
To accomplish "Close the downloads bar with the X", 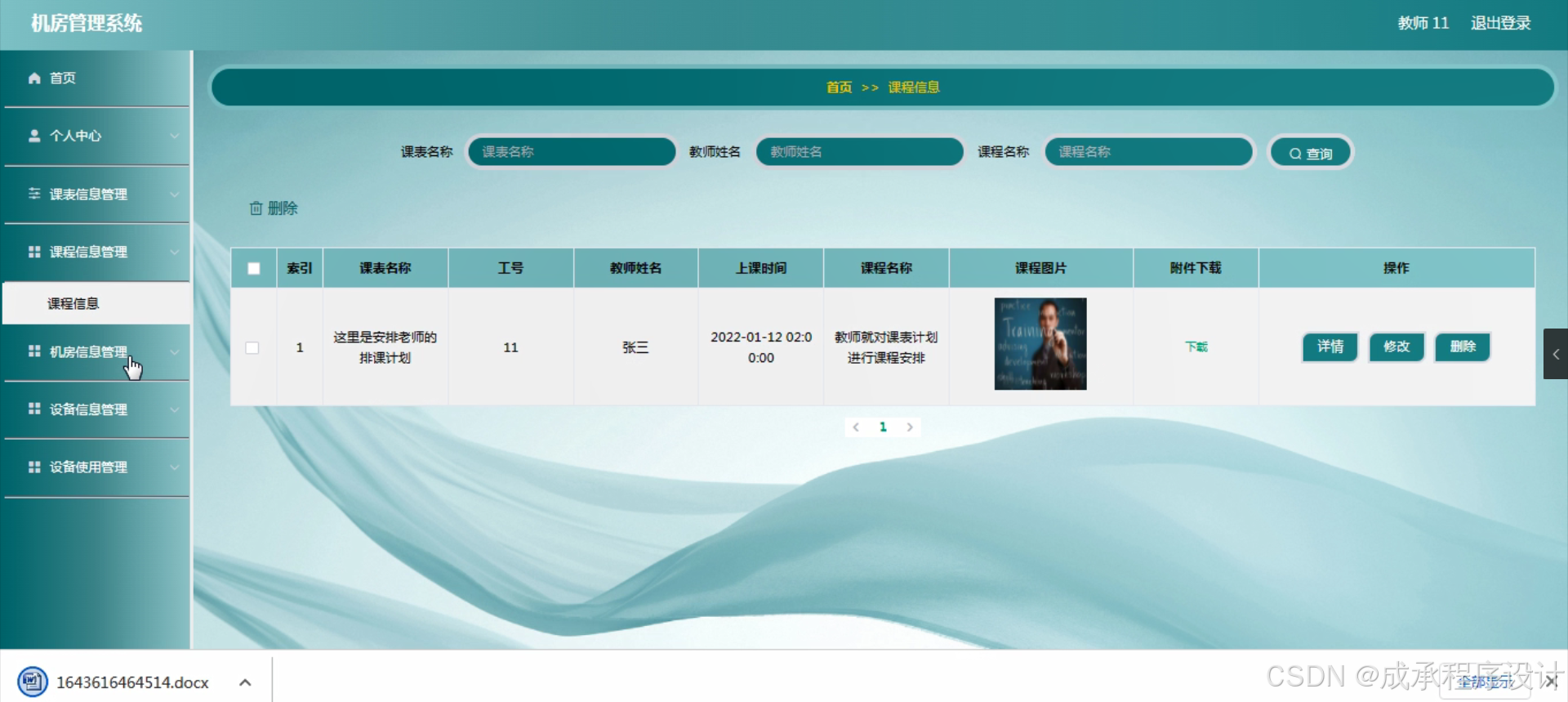I will (1551, 682).
